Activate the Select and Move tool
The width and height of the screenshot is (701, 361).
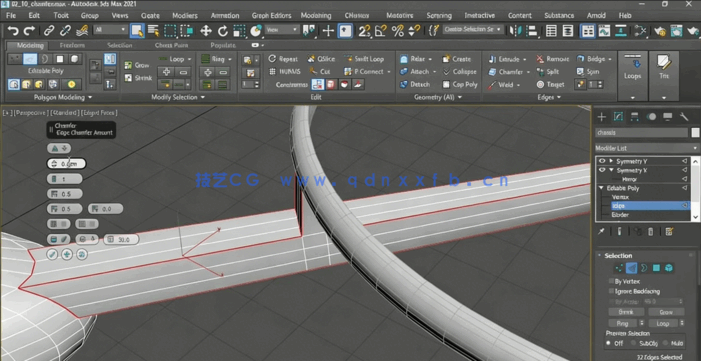pos(206,31)
